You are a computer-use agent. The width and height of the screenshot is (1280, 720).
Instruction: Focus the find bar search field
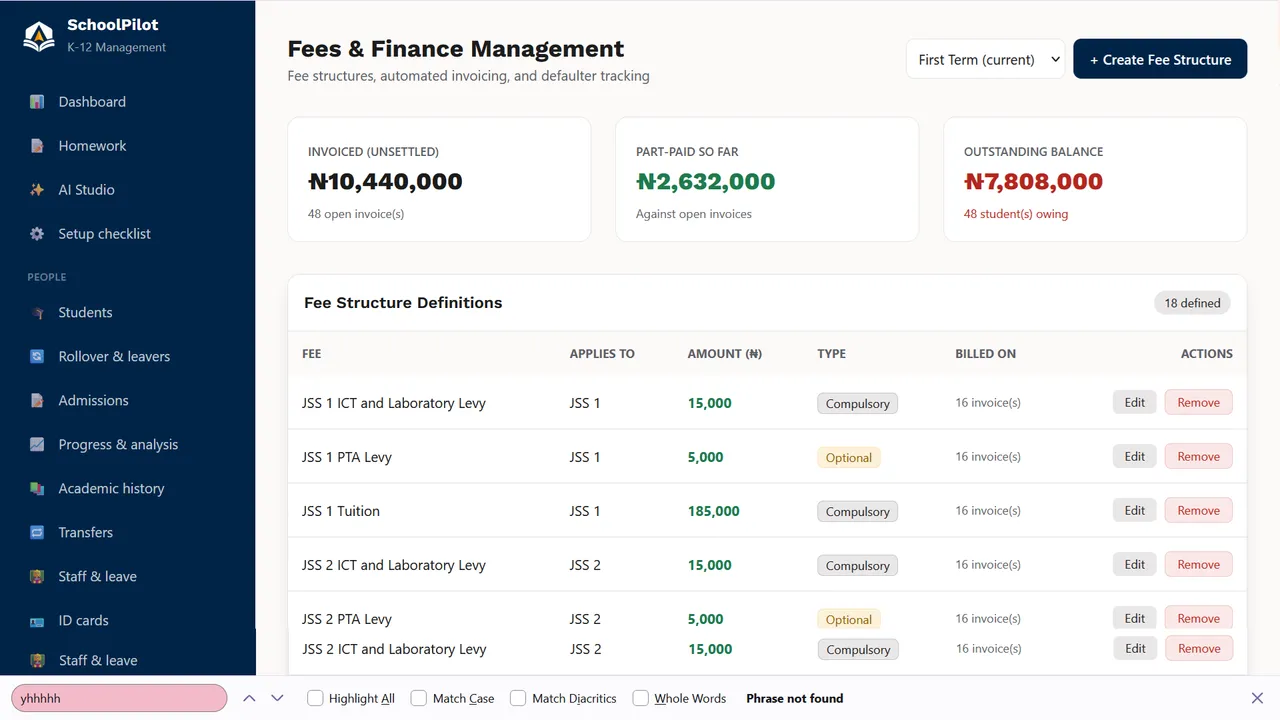click(119, 698)
